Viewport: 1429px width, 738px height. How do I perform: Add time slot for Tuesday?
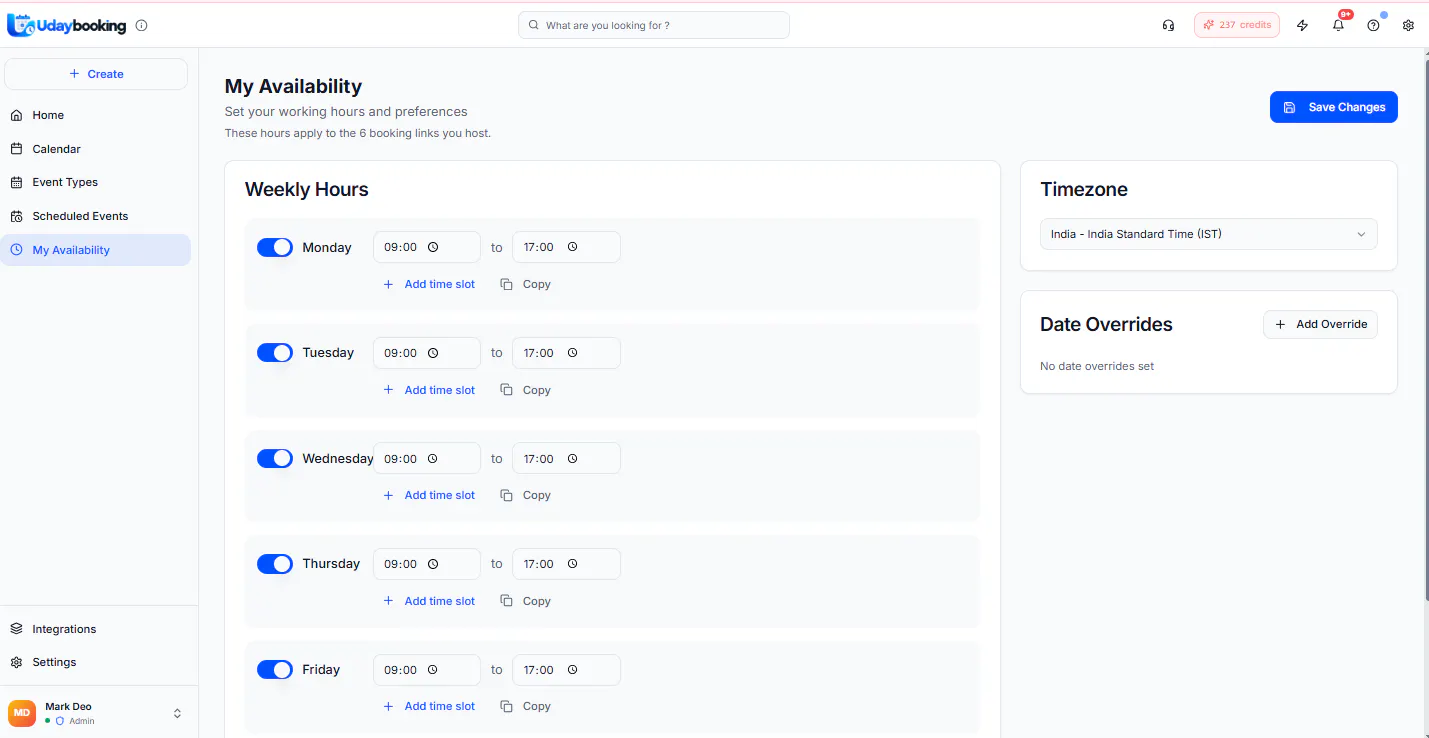tap(429, 390)
